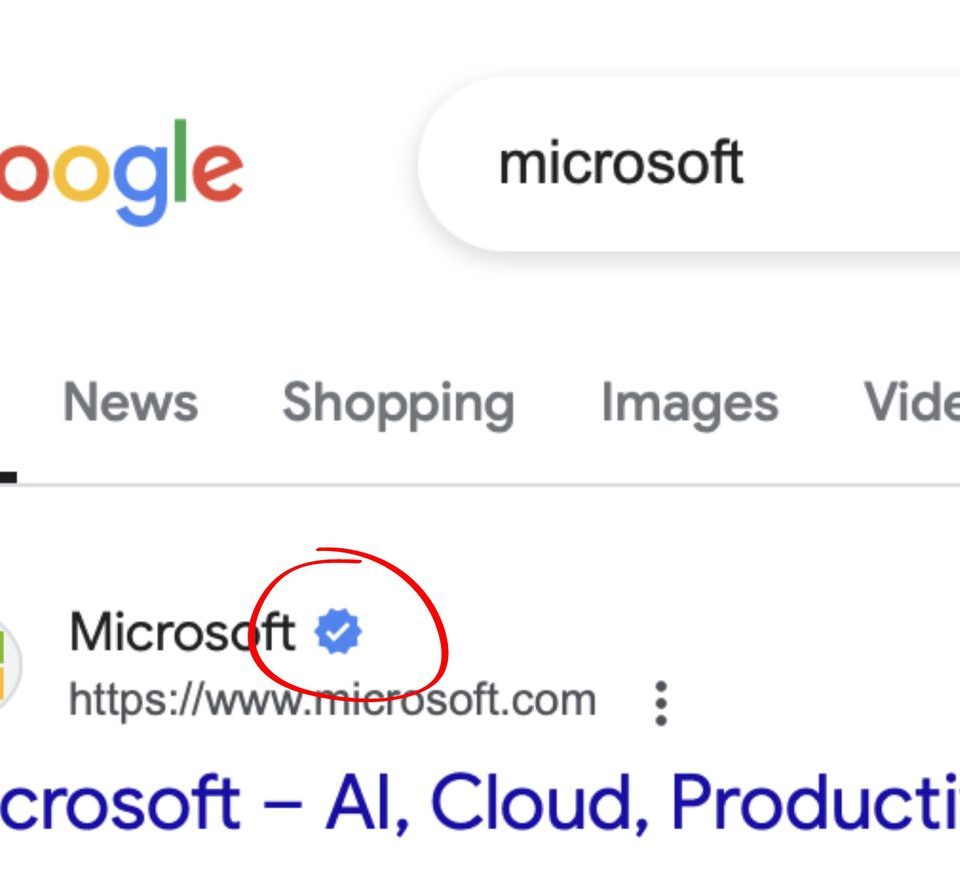
Task: Focus the search box containing 'microsoft'
Action: (700, 163)
